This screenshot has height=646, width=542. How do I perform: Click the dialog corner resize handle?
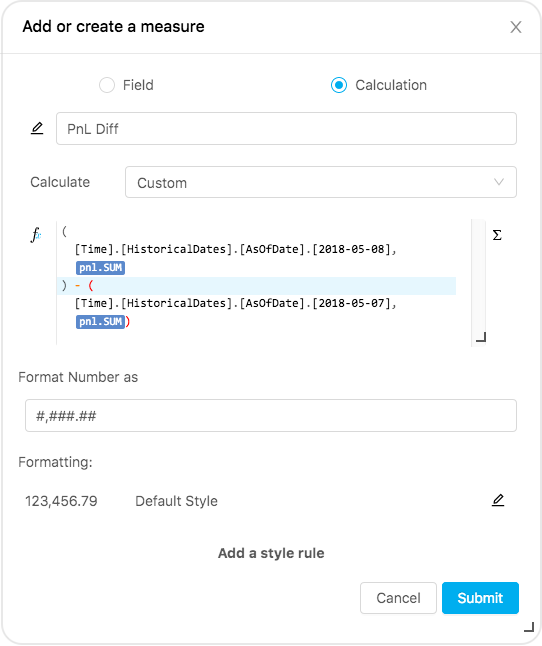[x=529, y=627]
